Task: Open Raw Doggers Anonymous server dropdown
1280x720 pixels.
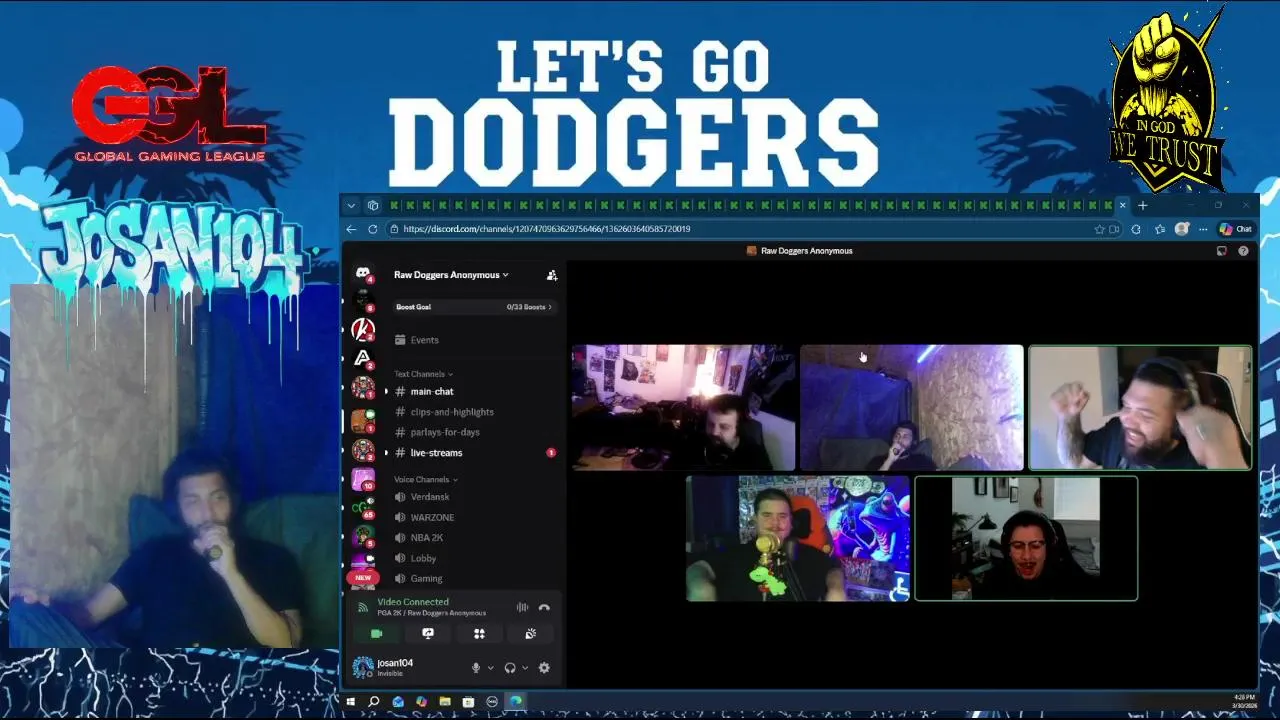Action: [451, 275]
